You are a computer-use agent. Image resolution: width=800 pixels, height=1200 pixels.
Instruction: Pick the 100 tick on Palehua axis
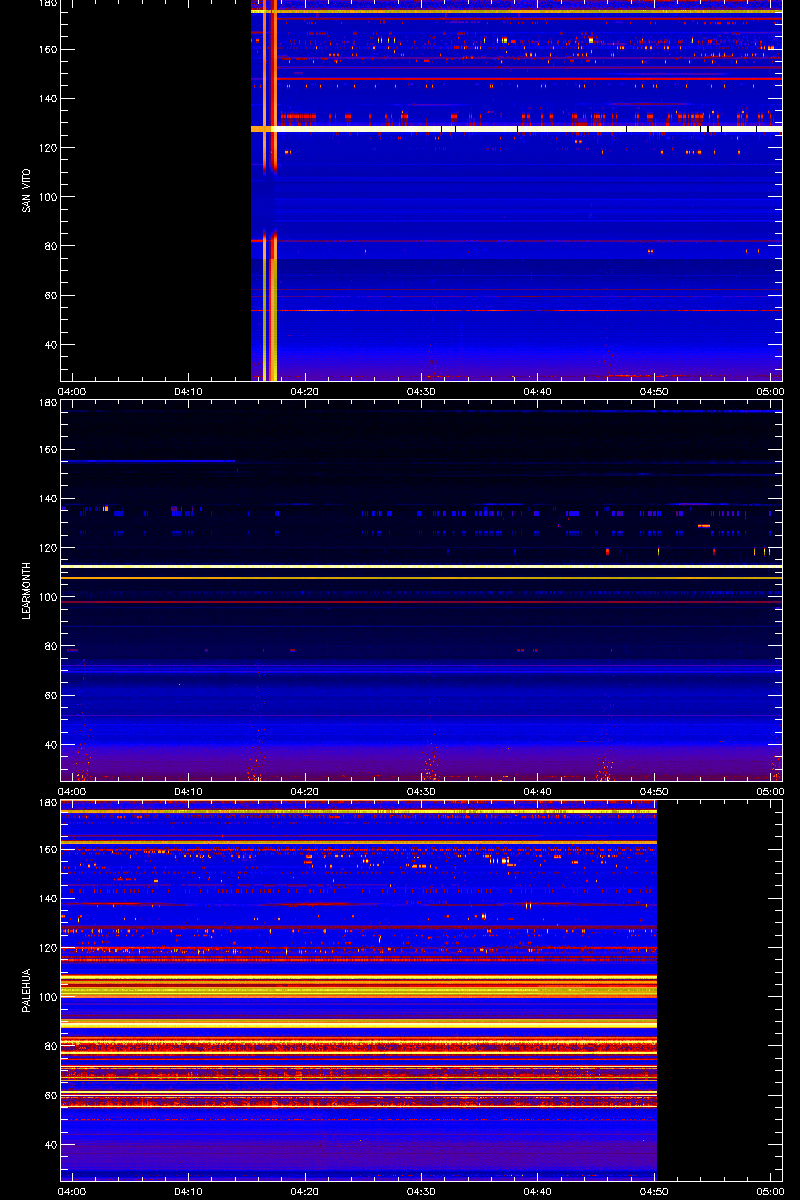(x=47, y=997)
